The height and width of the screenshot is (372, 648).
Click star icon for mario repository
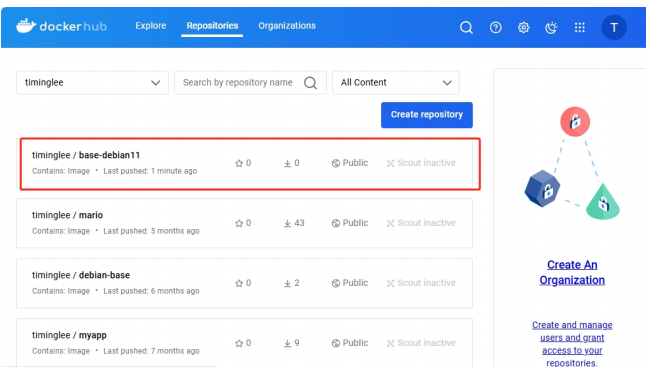click(x=239, y=223)
